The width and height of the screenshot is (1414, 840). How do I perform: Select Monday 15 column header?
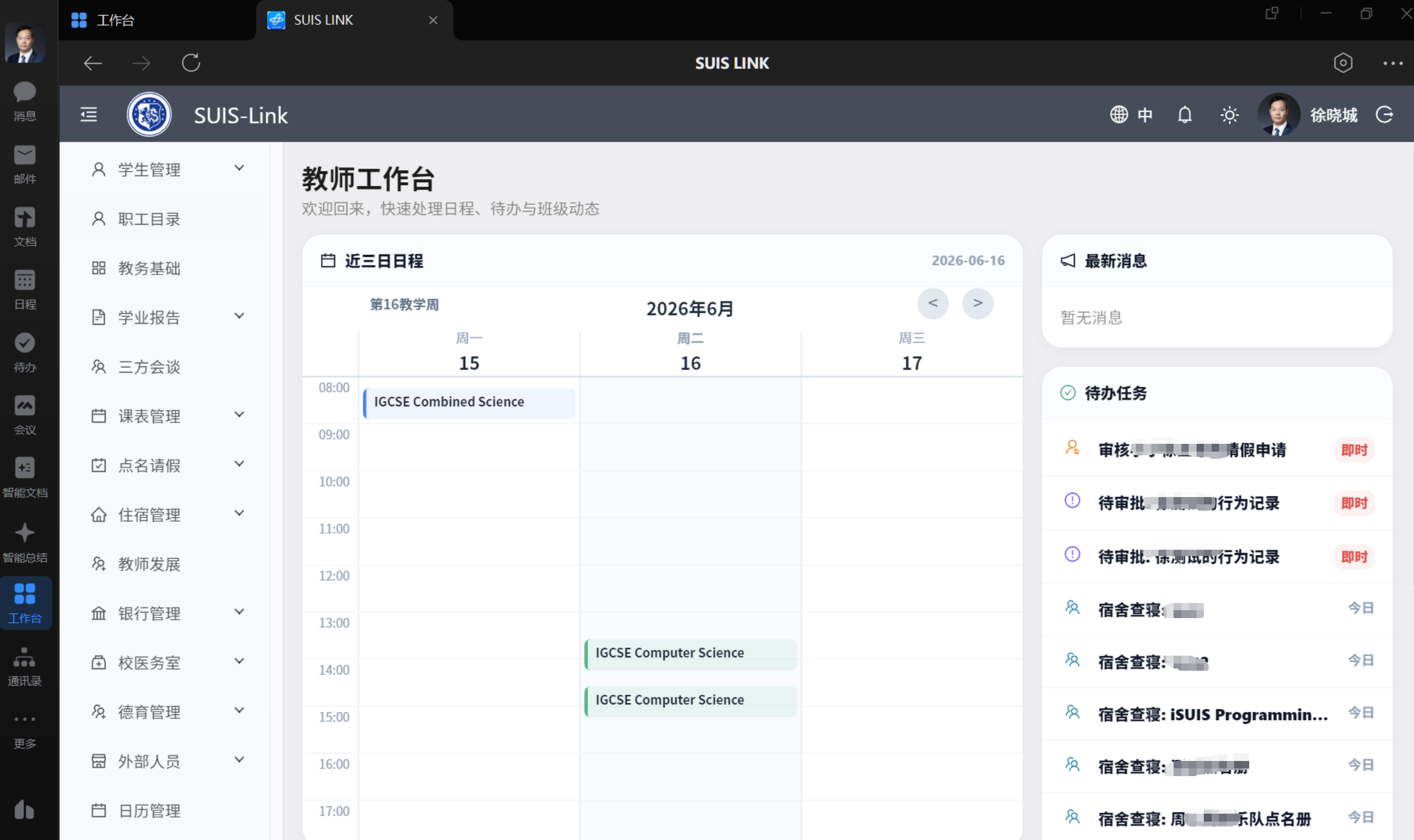[x=469, y=352]
